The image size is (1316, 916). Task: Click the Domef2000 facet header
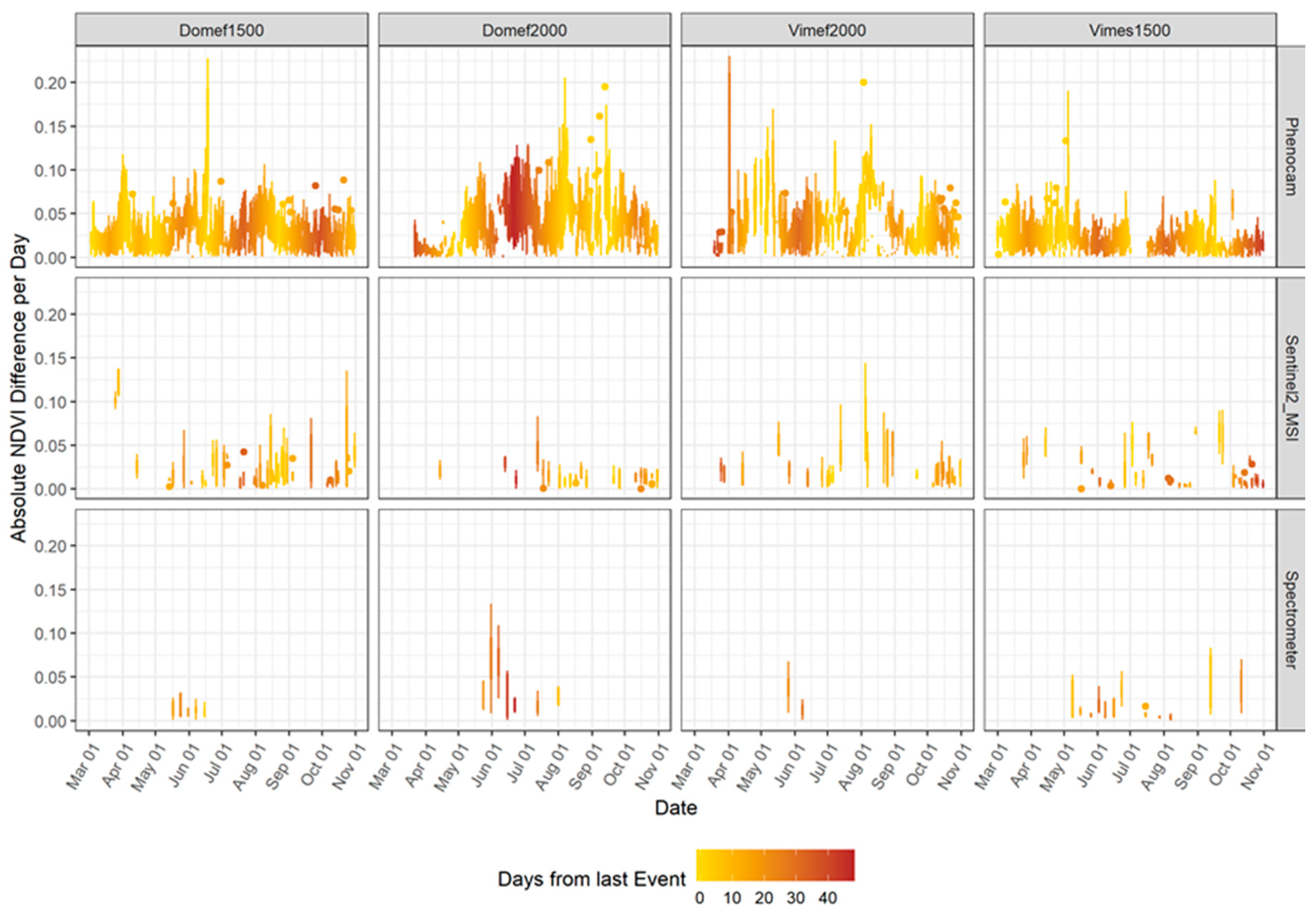525,30
